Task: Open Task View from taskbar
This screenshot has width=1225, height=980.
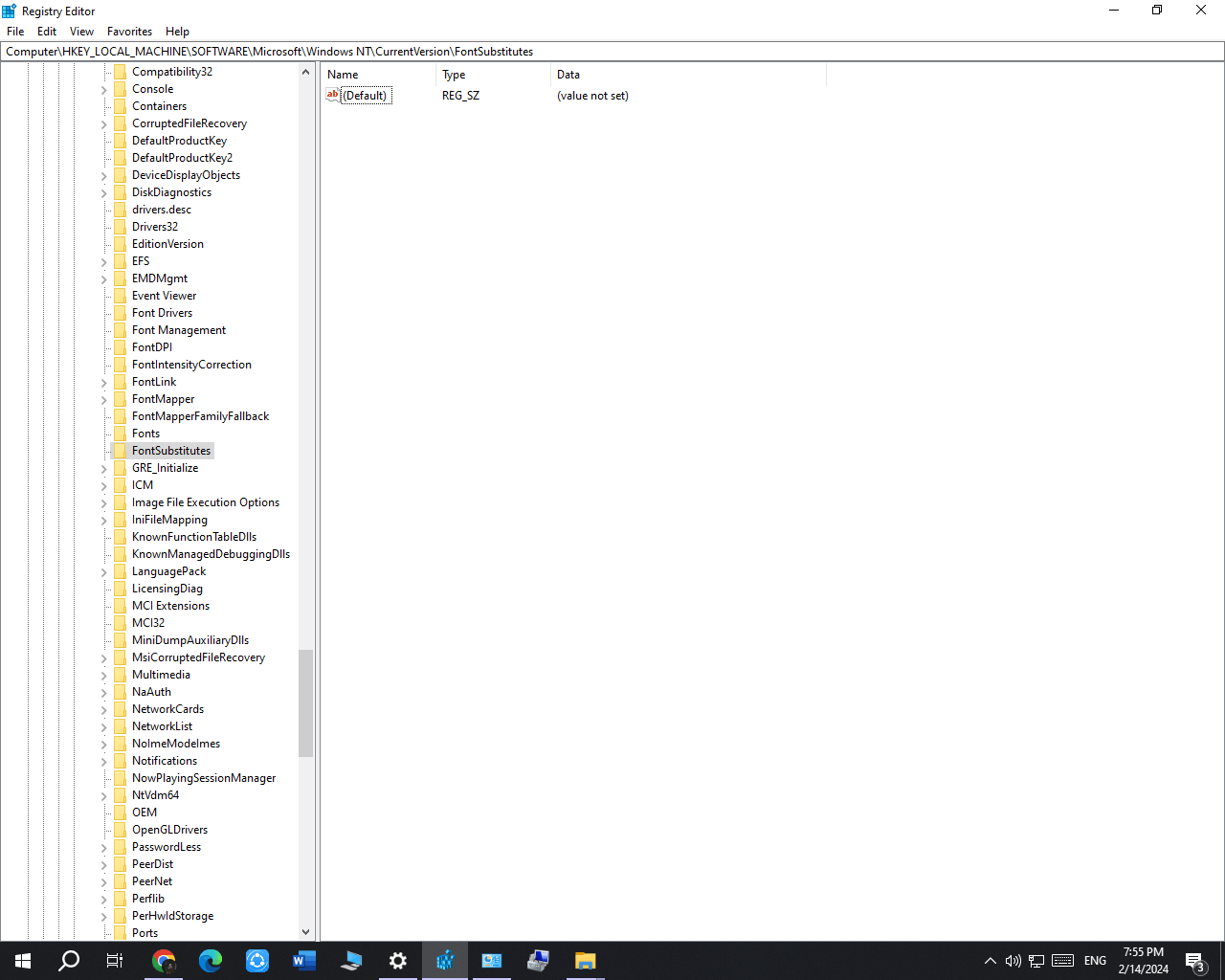Action: 115,961
